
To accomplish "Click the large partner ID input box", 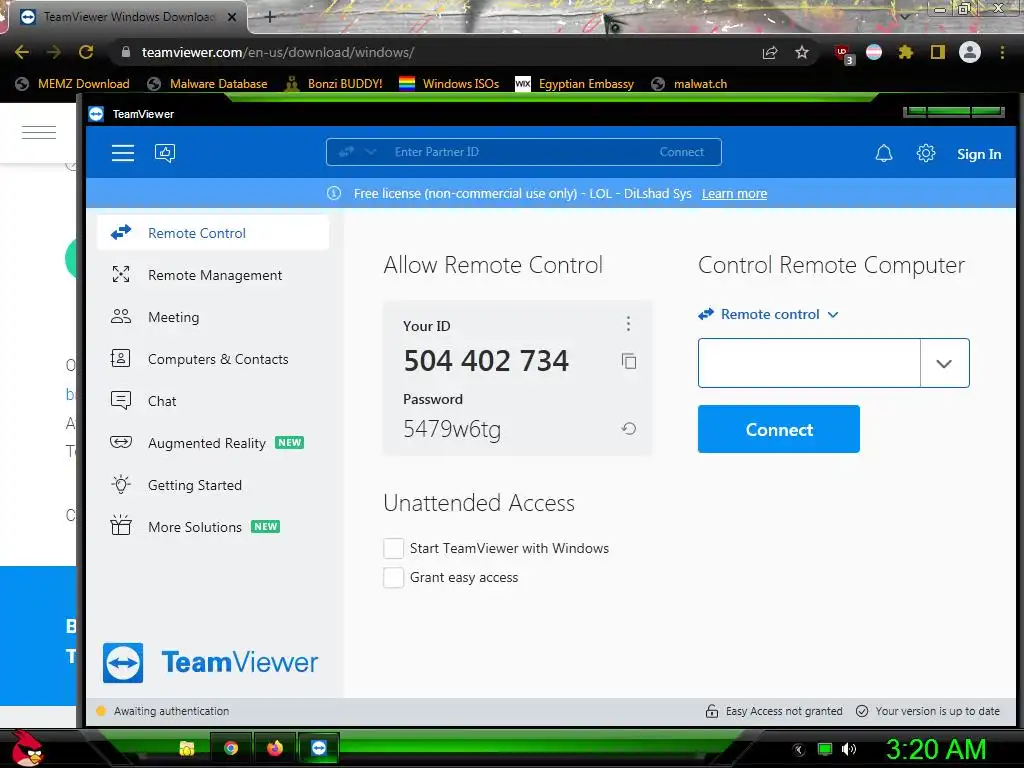I will point(809,363).
